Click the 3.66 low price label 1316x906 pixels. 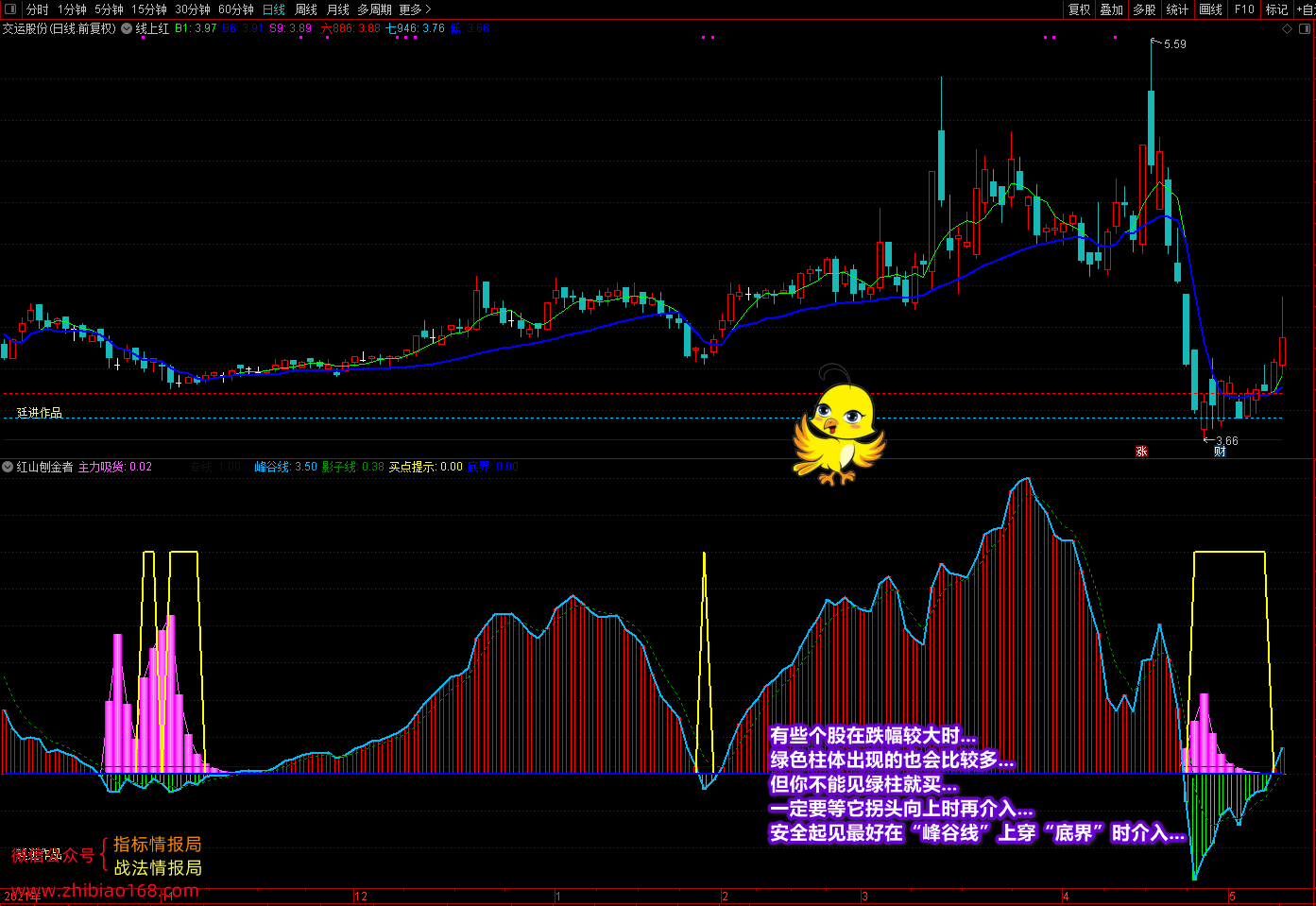click(1226, 441)
